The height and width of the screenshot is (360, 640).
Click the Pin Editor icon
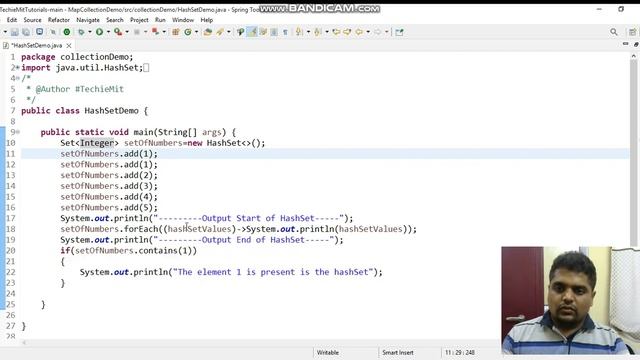(x=399, y=32)
